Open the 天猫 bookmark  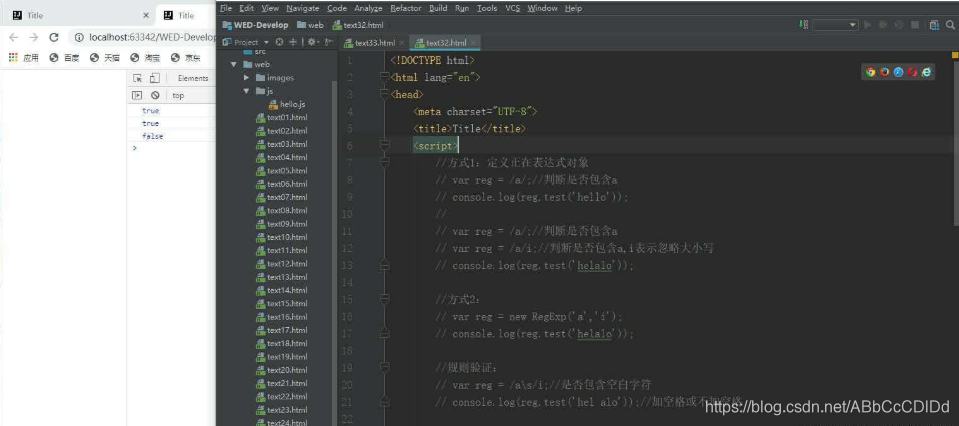[105, 57]
